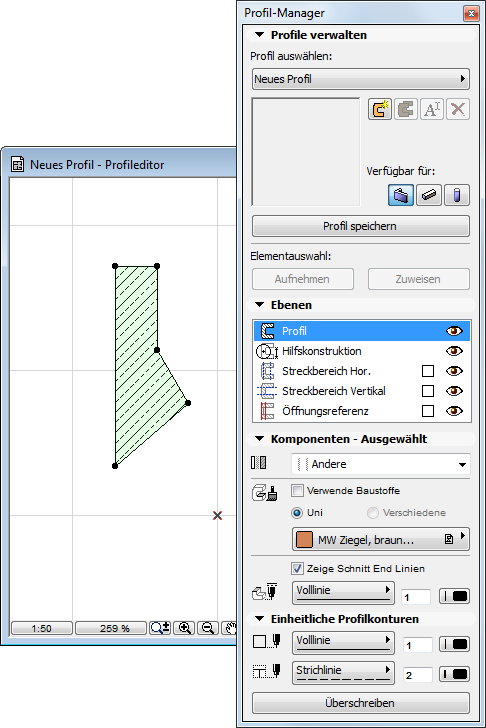Select the Profil layer row
Screen dimensions: 486x728
[362, 331]
